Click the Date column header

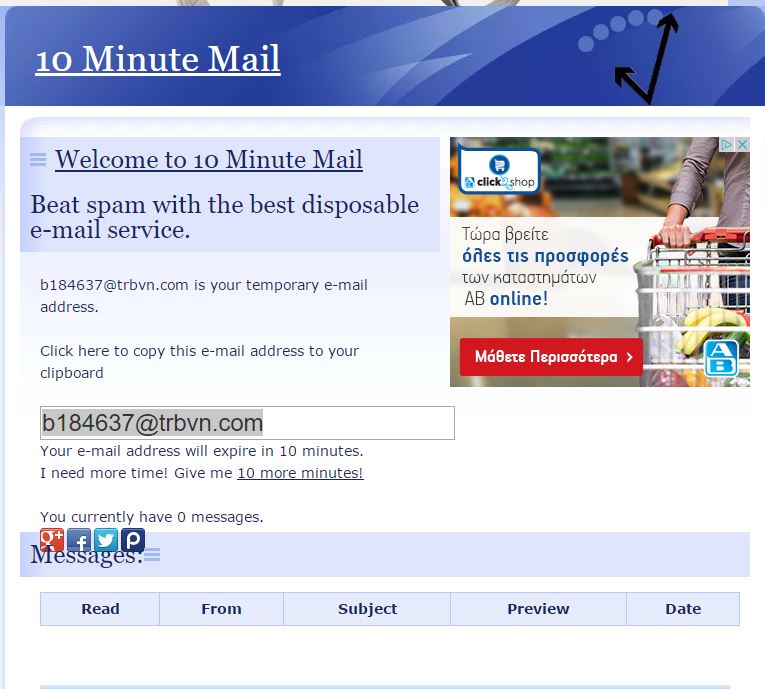pyautogui.click(x=683, y=608)
